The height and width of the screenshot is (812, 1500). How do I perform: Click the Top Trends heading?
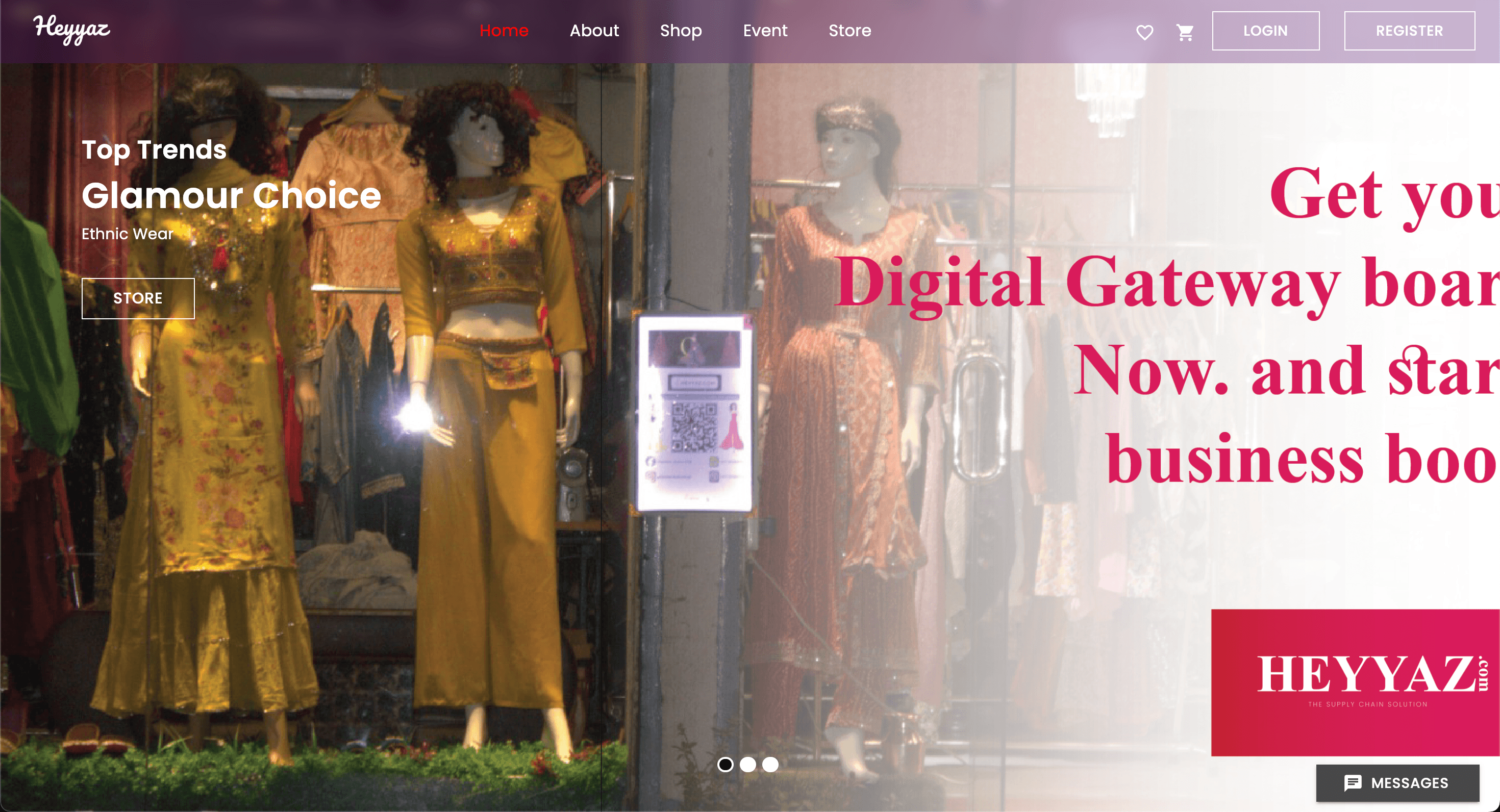coord(154,149)
